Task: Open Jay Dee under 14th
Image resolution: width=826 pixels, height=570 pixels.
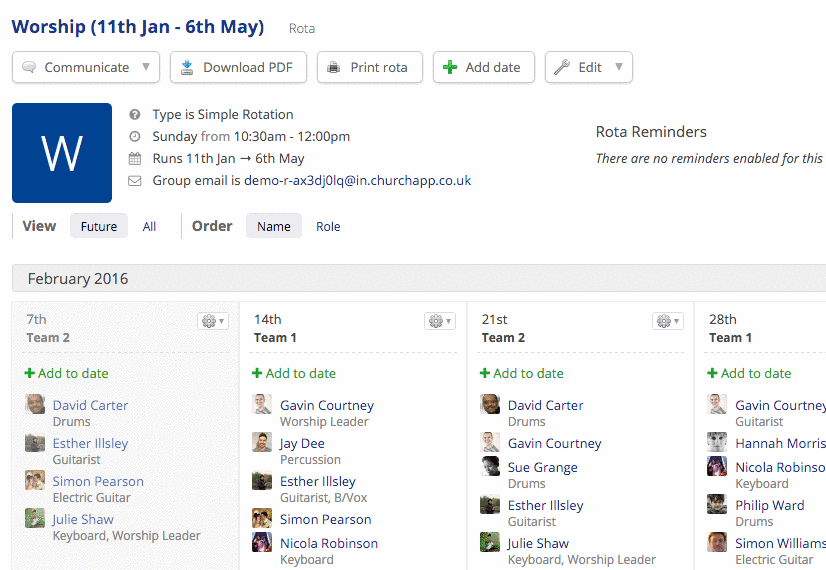Action: (302, 443)
